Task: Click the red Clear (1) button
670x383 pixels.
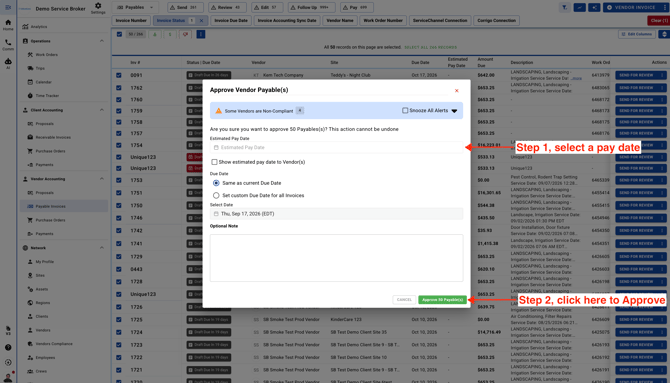Action: point(658,21)
